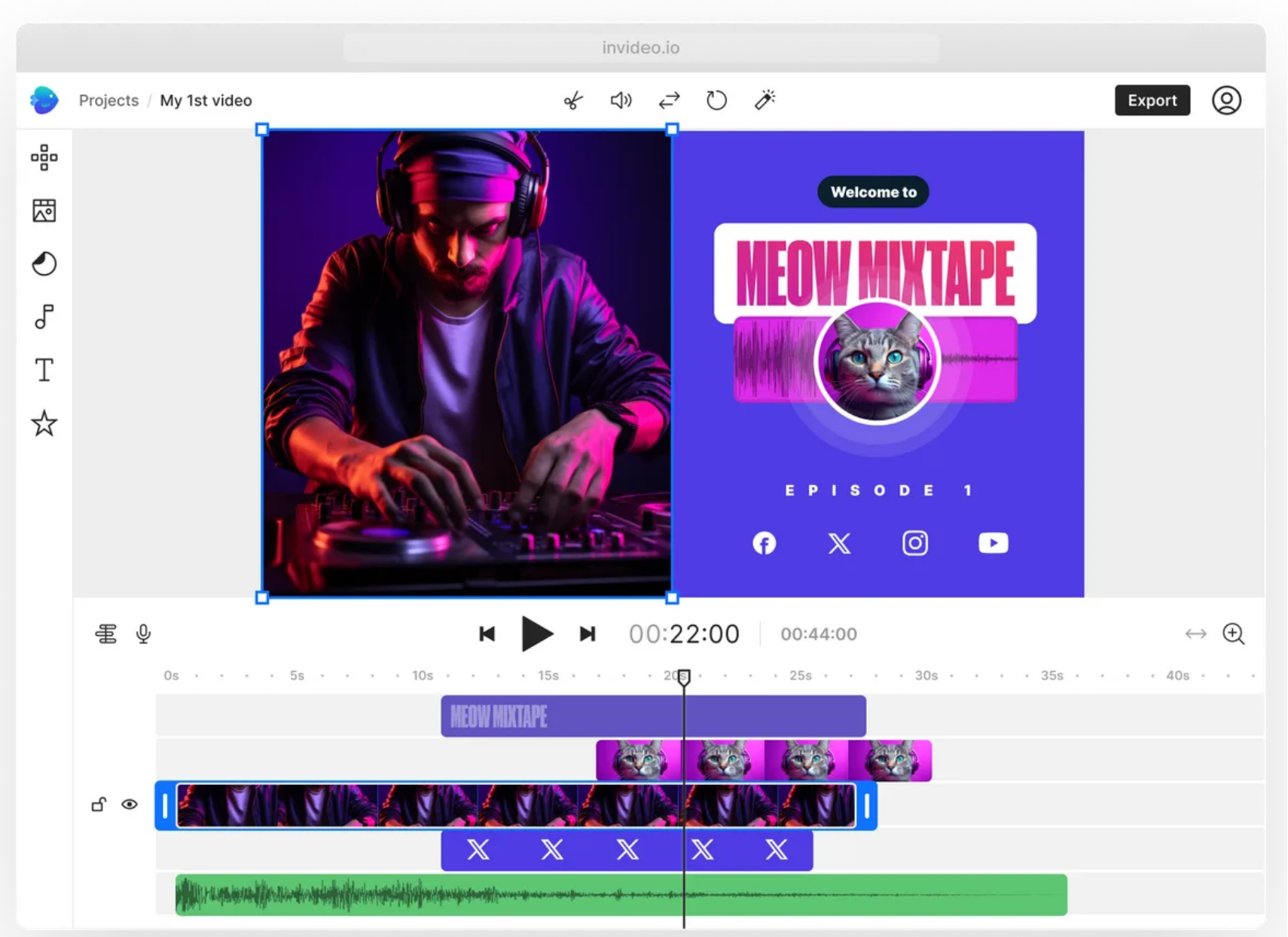This screenshot has height=937, width=1288.
Task: Open the star favorites panel
Action: pyautogui.click(x=44, y=424)
